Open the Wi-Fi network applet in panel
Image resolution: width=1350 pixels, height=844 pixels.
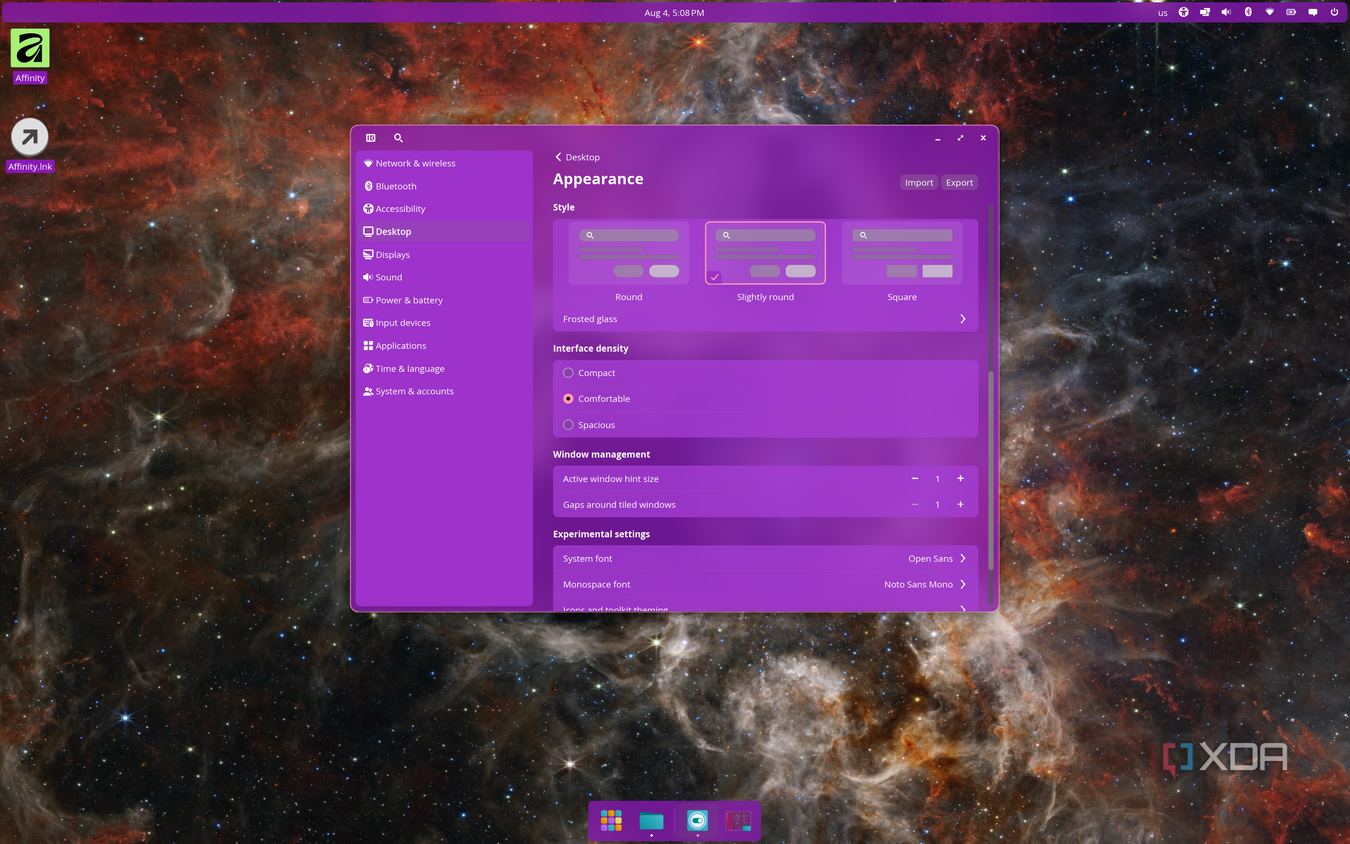(x=1270, y=12)
